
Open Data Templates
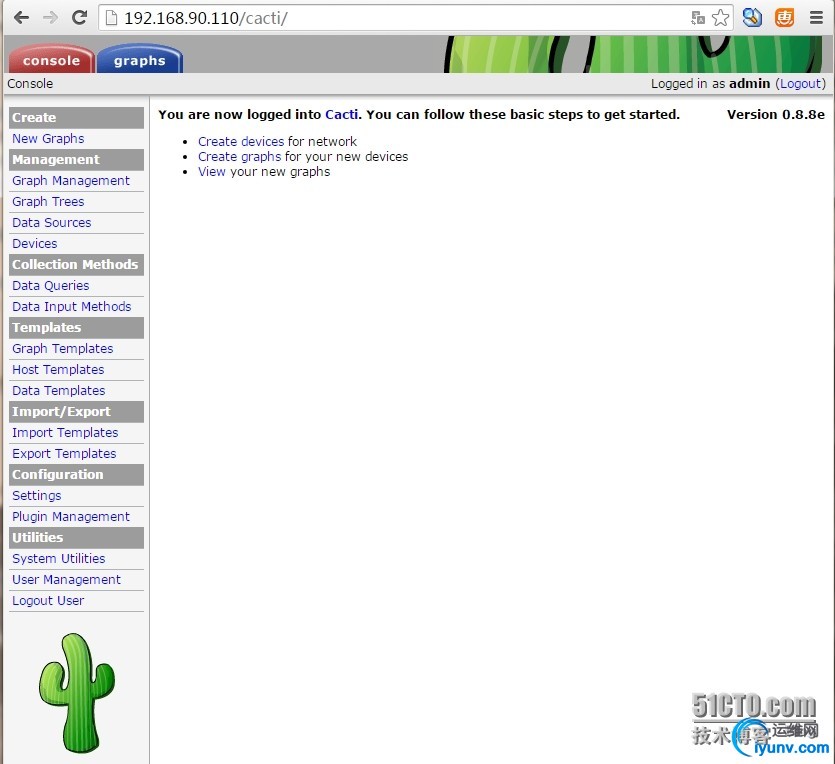pyautogui.click(x=59, y=390)
